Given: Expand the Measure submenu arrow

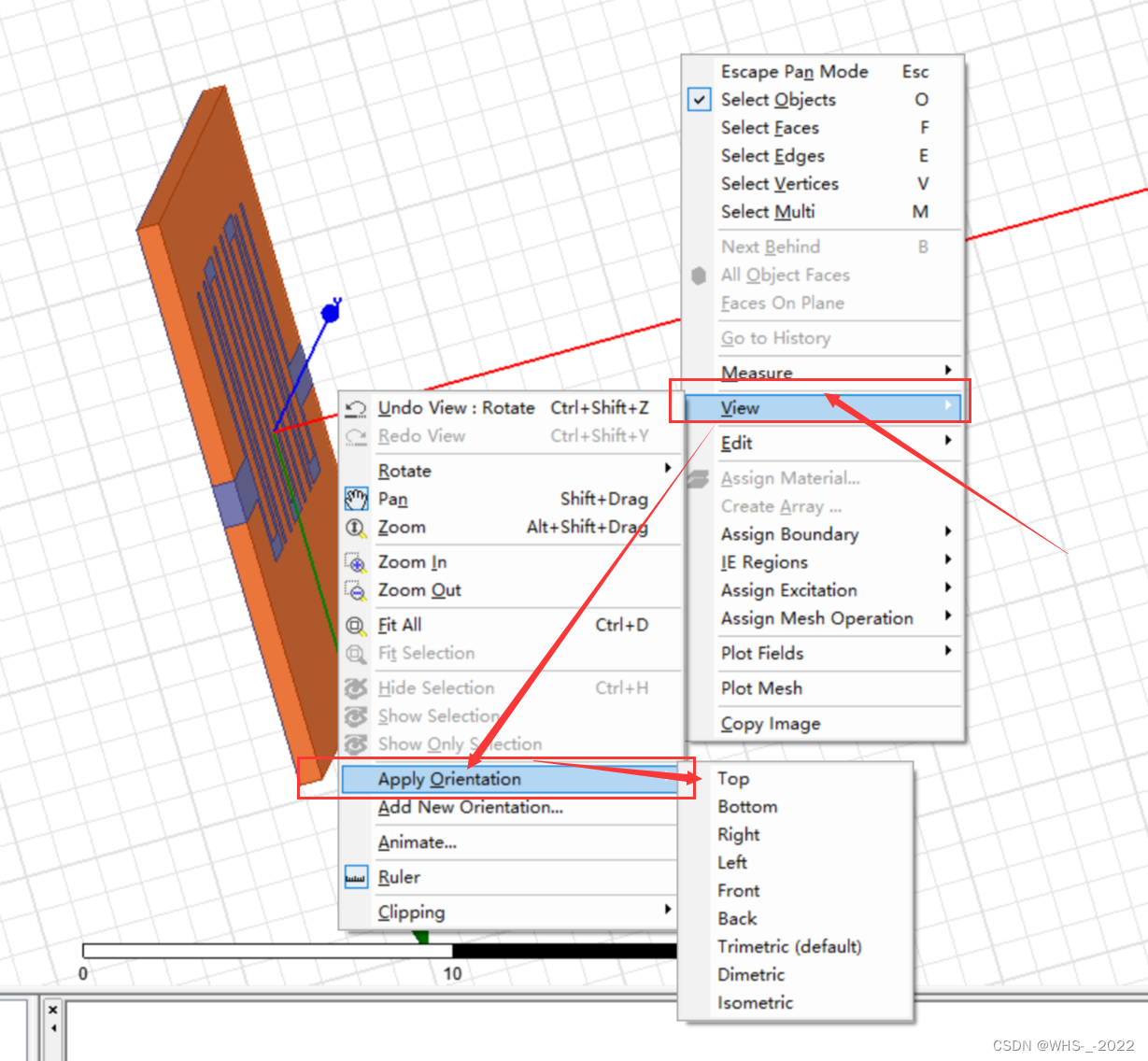Looking at the screenshot, I should click(x=948, y=370).
